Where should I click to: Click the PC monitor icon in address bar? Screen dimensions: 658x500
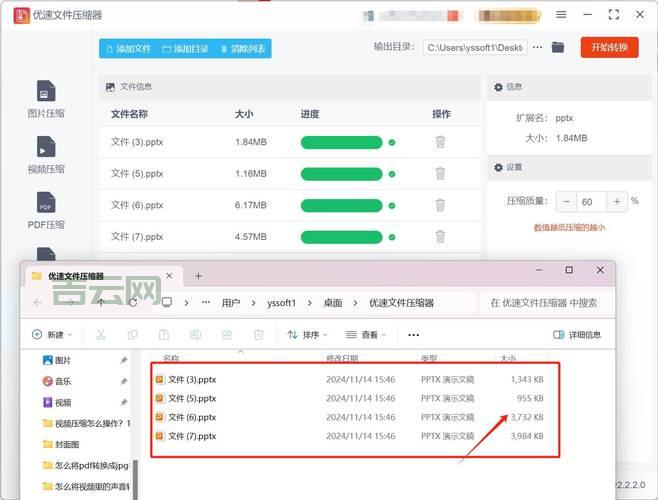pos(167,302)
